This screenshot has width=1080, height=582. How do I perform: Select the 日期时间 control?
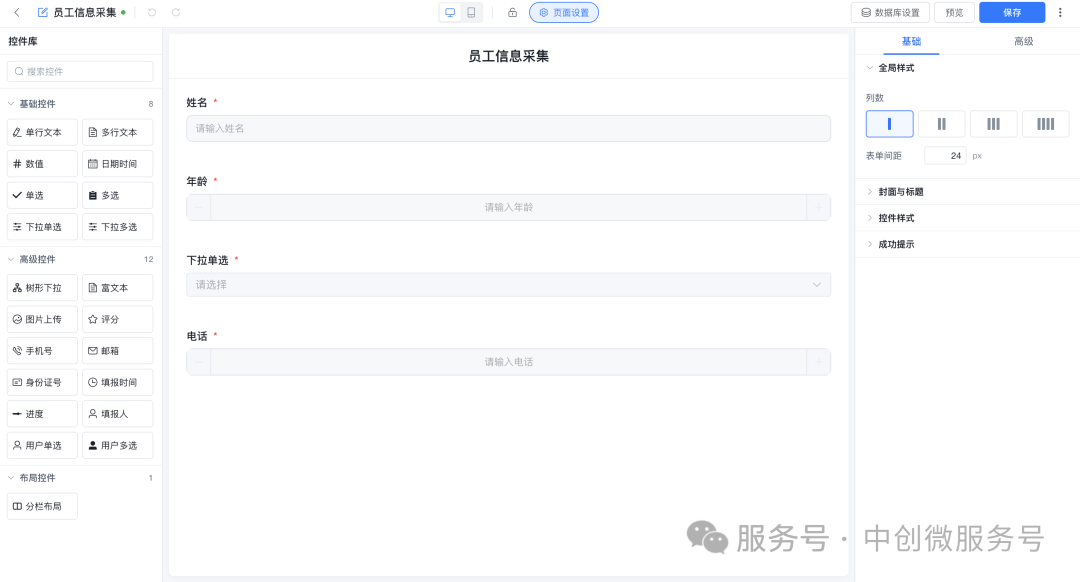click(118, 164)
